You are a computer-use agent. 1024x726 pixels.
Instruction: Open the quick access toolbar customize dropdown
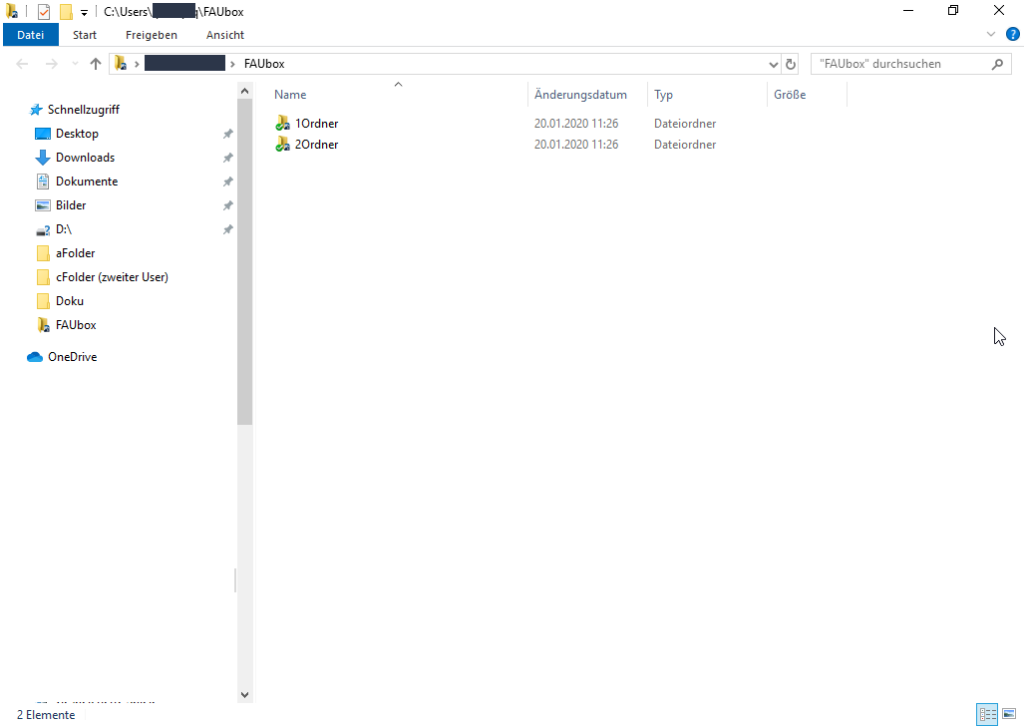[84, 12]
